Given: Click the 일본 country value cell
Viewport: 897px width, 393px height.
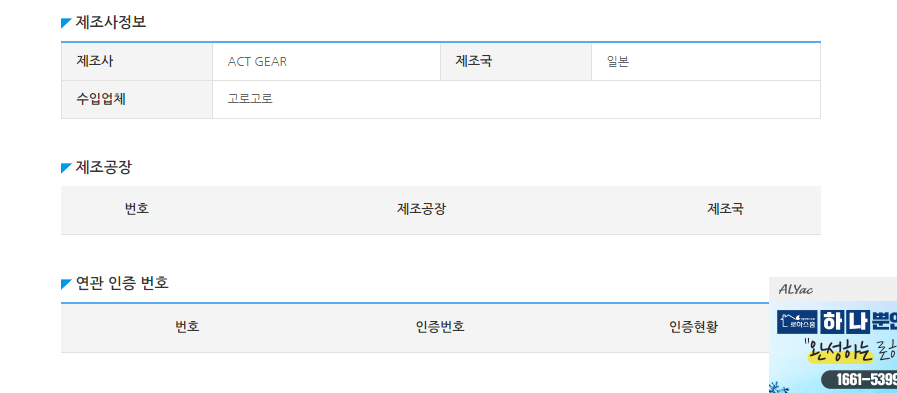Looking at the screenshot, I should pyautogui.click(x=705, y=61).
